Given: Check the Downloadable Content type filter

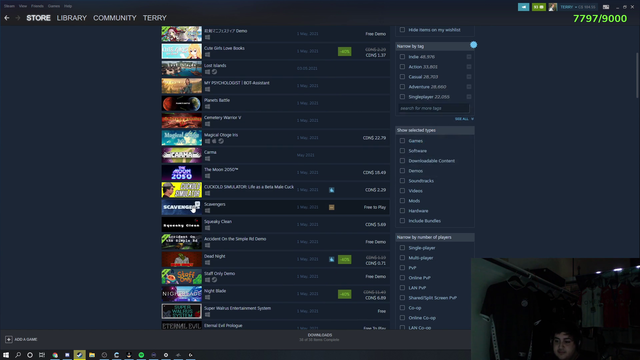Looking at the screenshot, I should [x=402, y=161].
